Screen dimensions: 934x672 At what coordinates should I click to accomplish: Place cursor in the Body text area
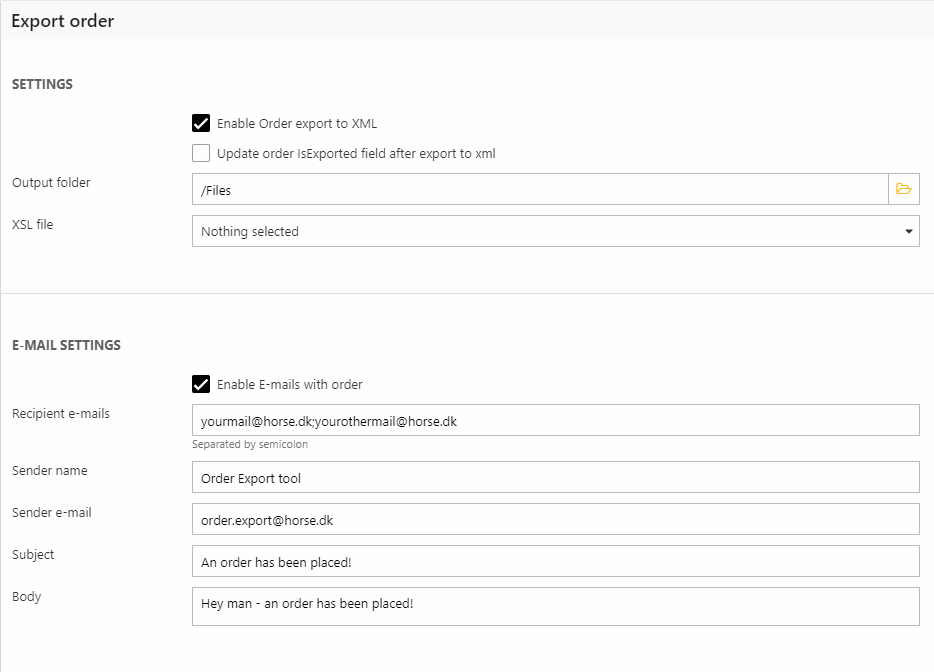555,606
